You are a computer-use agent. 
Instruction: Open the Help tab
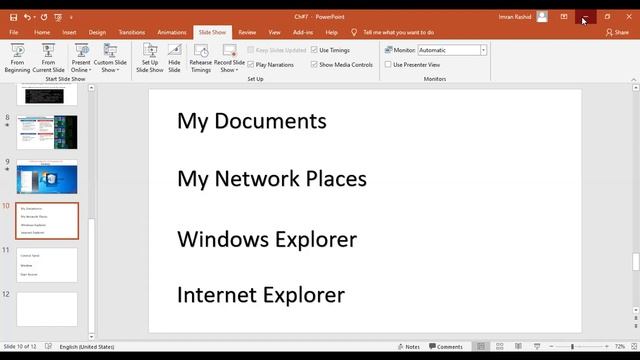point(331,32)
